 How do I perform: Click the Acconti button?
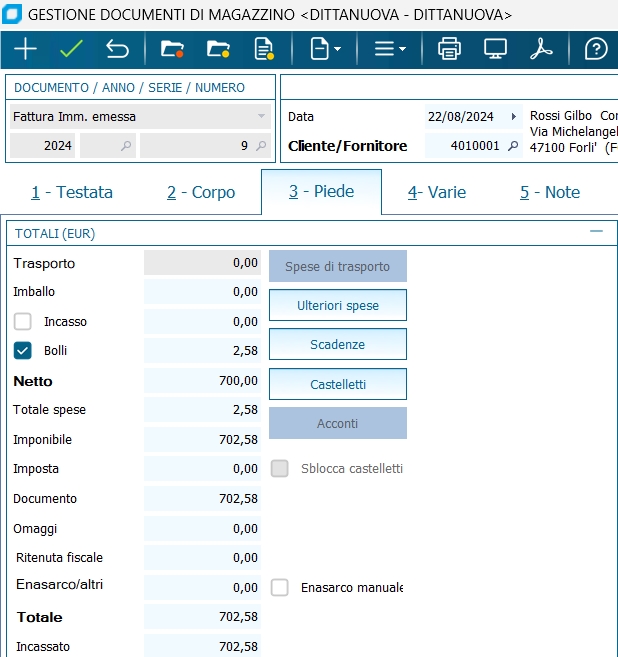[x=338, y=423]
